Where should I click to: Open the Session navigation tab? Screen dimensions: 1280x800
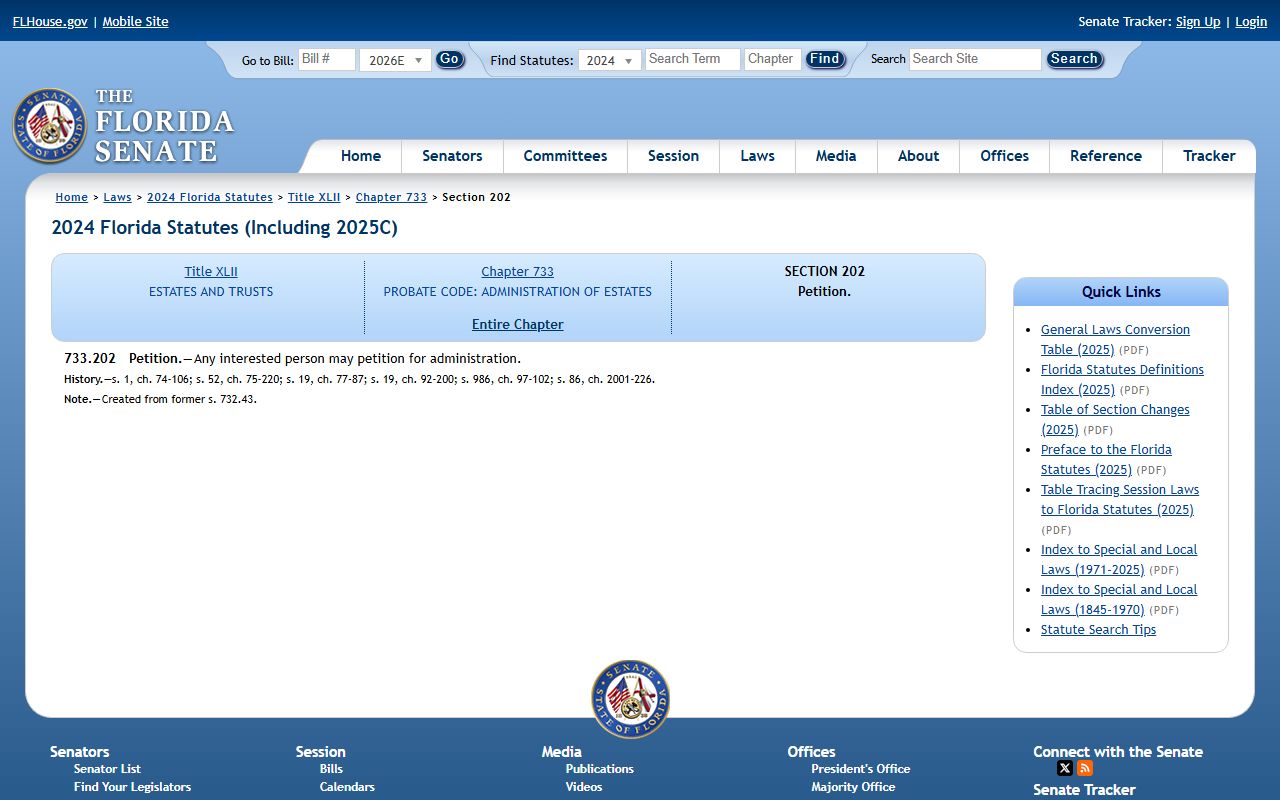click(673, 156)
